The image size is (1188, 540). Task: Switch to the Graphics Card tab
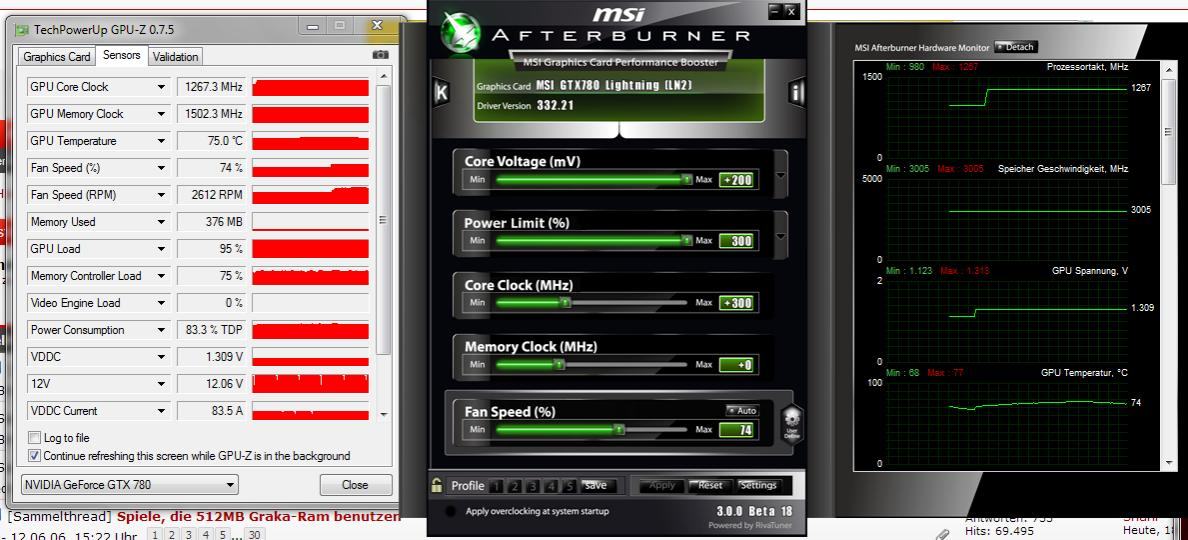click(x=57, y=57)
